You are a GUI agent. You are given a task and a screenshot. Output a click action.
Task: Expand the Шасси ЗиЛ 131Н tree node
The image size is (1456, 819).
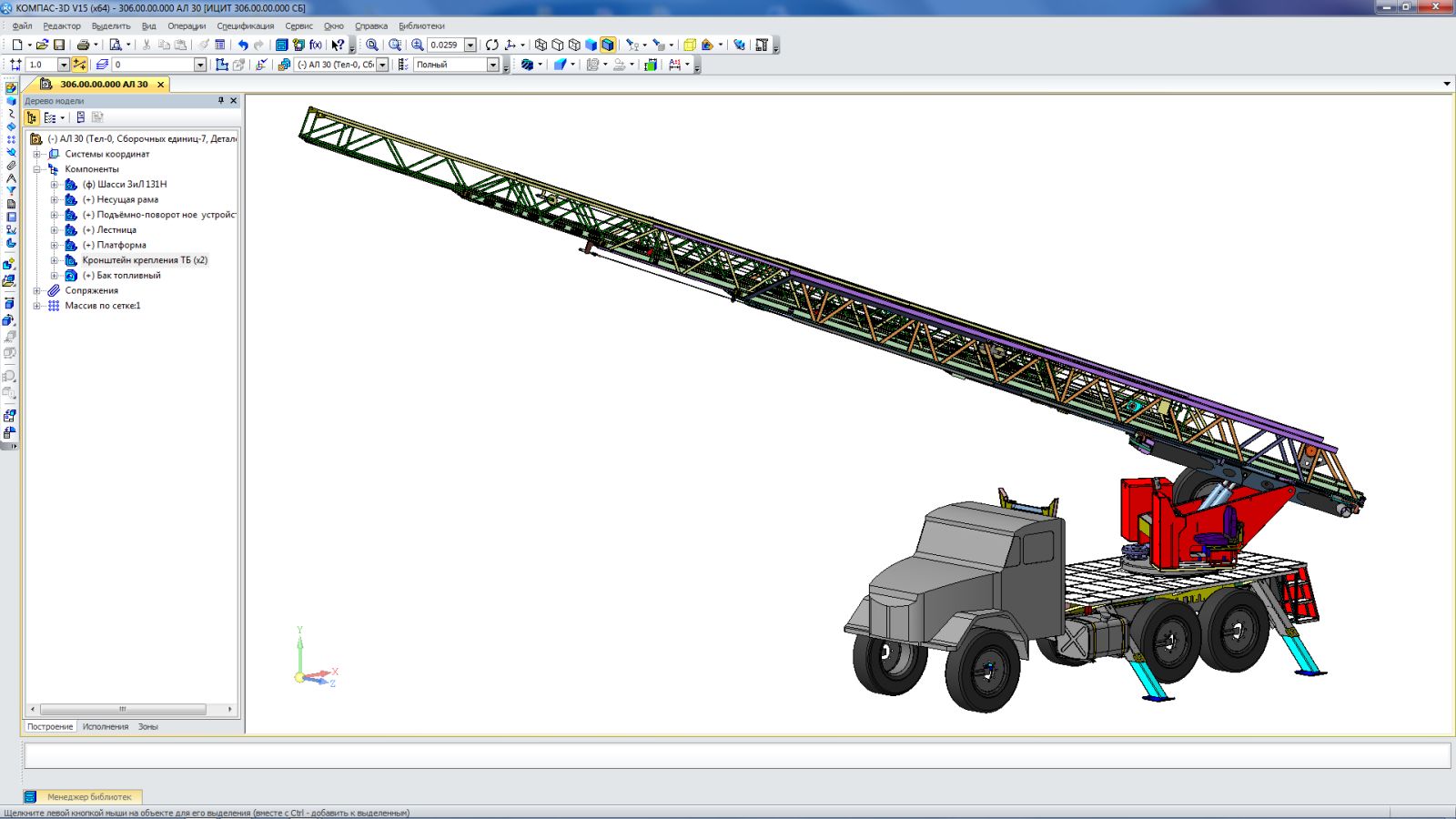tap(54, 185)
